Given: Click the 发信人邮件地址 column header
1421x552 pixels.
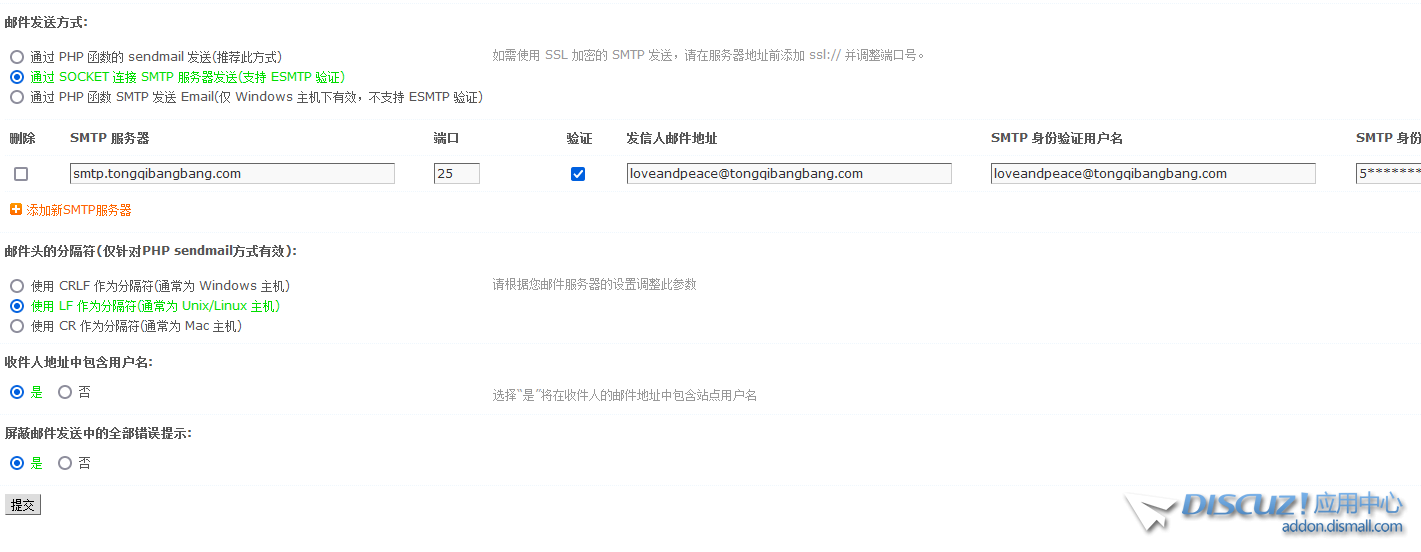Looking at the screenshot, I should click(672, 138).
